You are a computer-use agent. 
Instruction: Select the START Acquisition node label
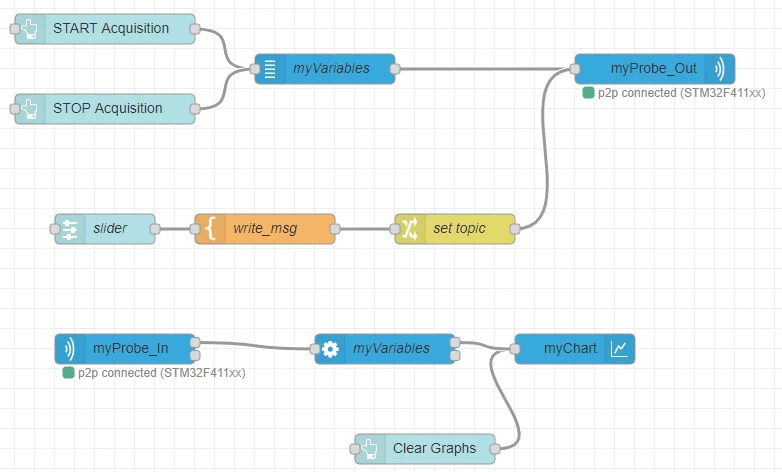point(111,28)
